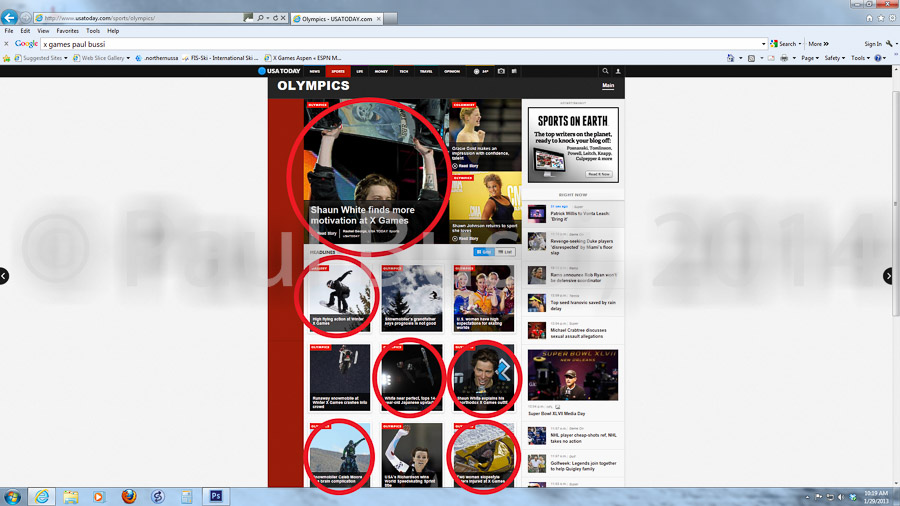Viewport: 900px width, 506px height.
Task: Open the Page dropdown in command bar
Action: 810,58
